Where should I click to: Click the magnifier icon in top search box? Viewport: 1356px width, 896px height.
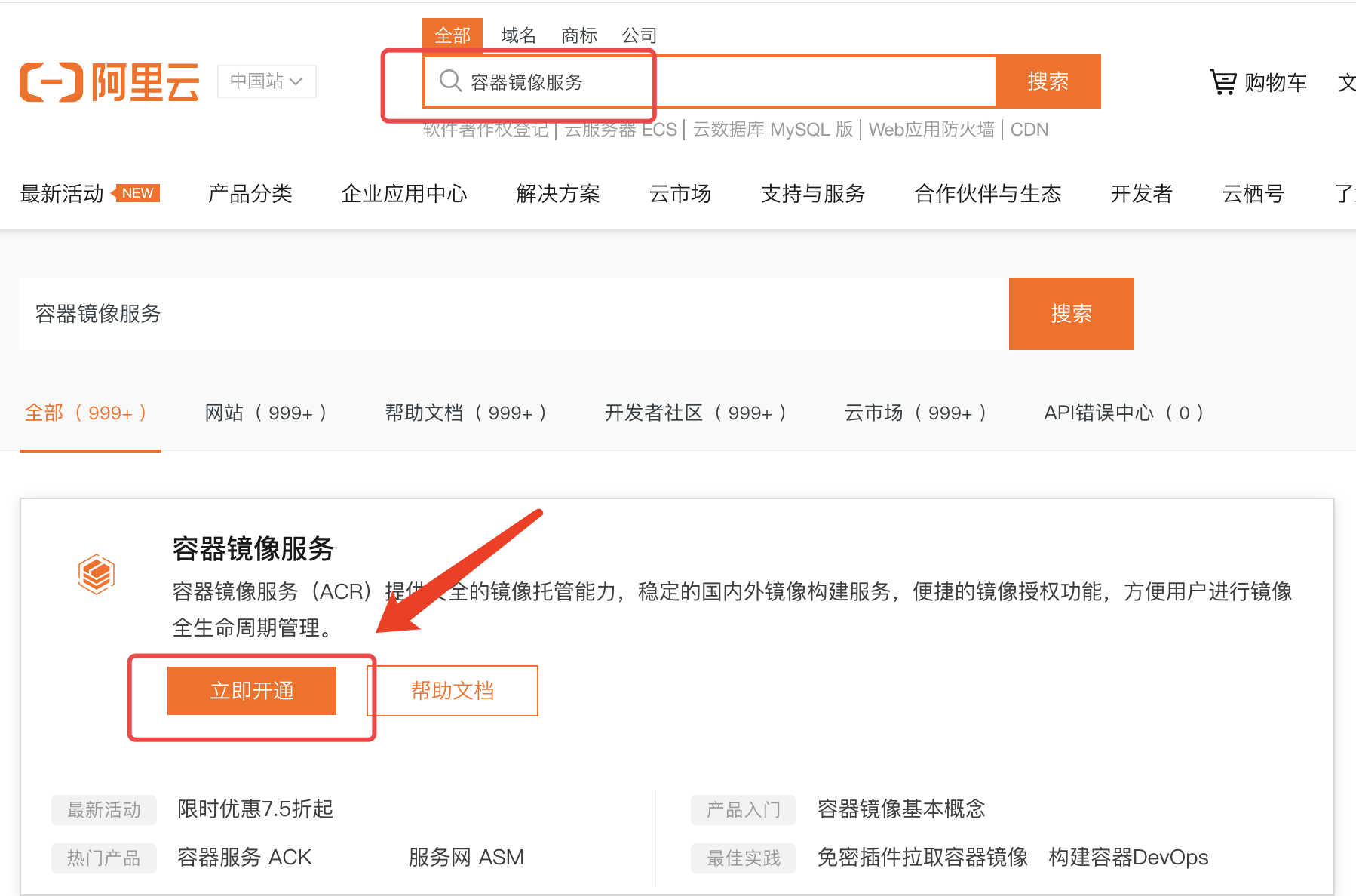[x=450, y=81]
